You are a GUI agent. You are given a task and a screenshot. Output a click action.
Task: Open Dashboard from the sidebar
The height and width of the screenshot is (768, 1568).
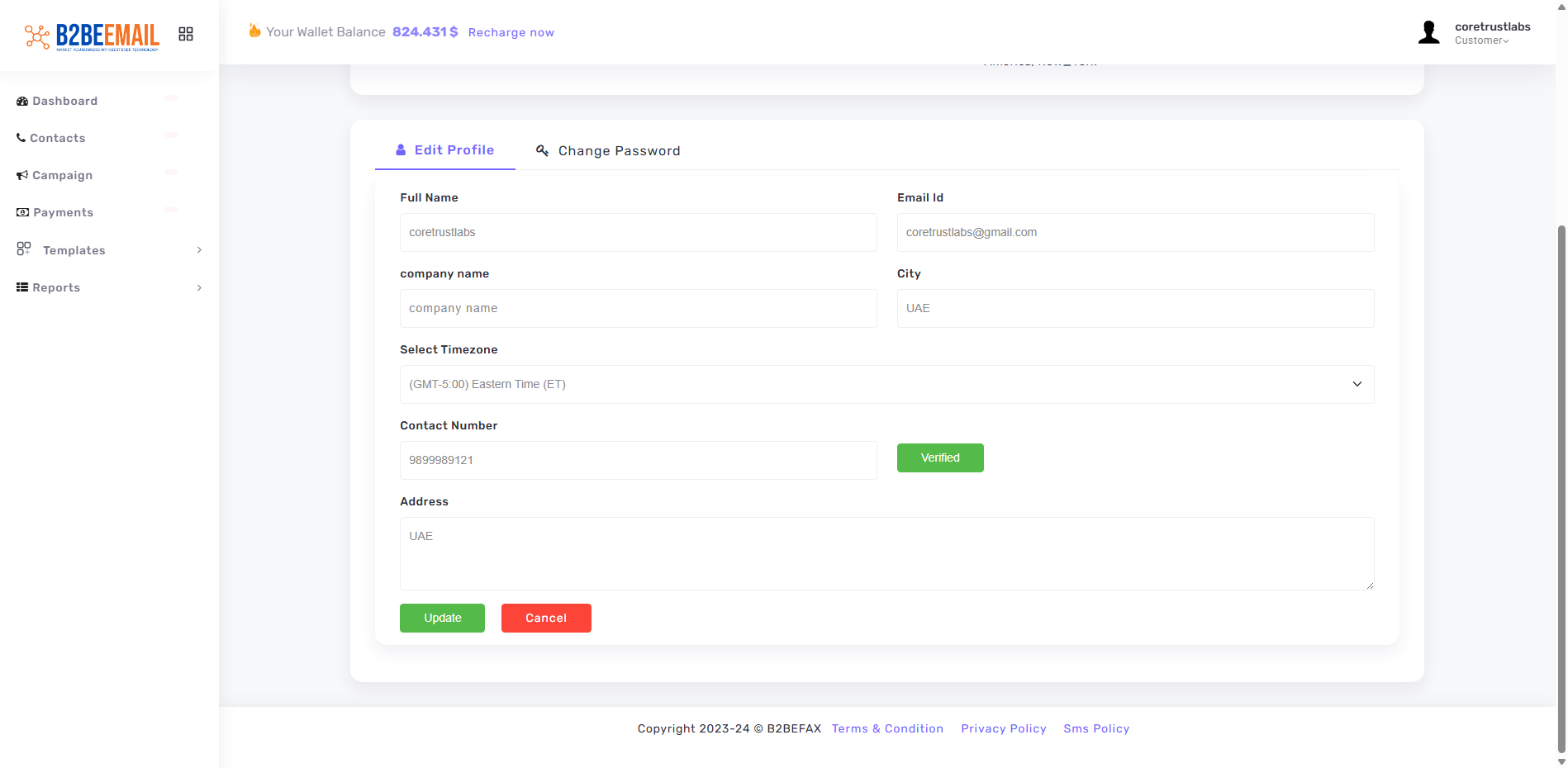(x=64, y=101)
